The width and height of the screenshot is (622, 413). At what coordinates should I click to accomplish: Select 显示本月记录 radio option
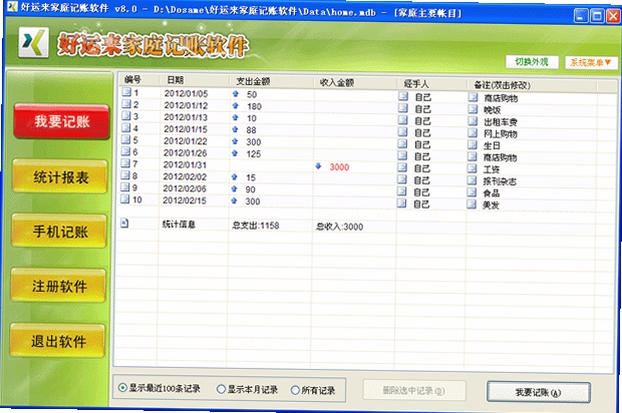221,389
